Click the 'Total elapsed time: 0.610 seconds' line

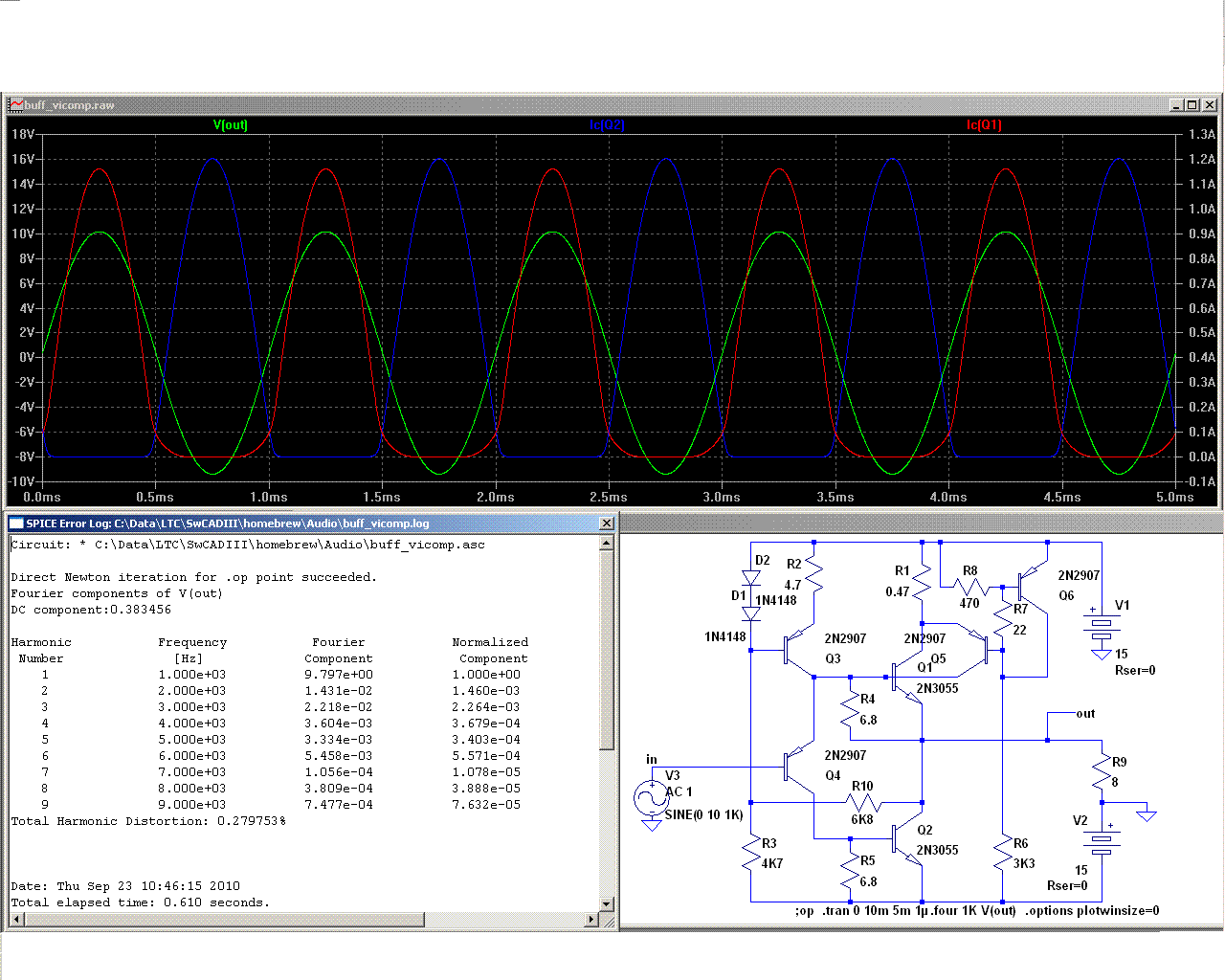click(x=141, y=902)
